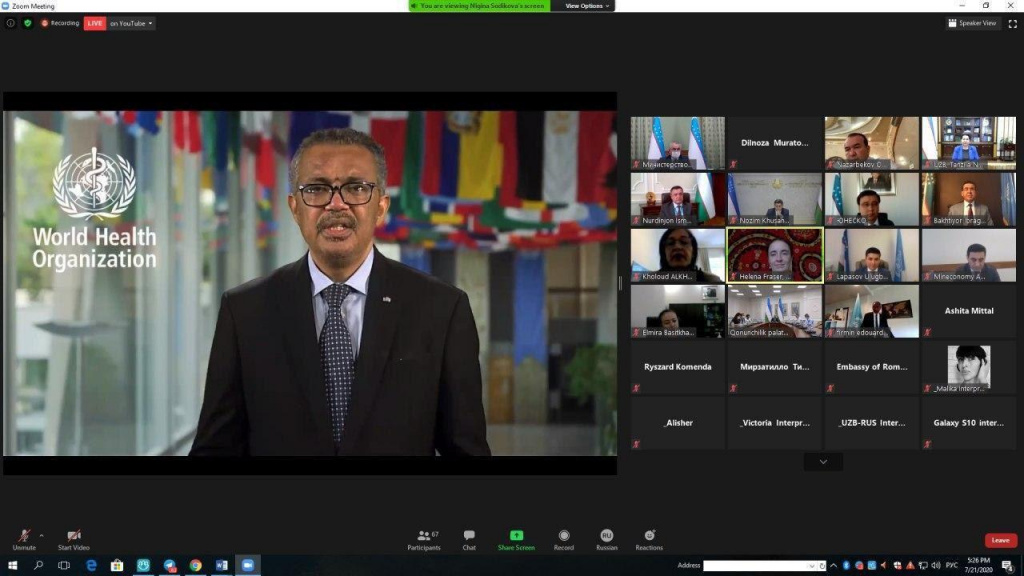This screenshot has width=1024, height=576.
Task: Open the Chat panel
Action: click(x=469, y=537)
